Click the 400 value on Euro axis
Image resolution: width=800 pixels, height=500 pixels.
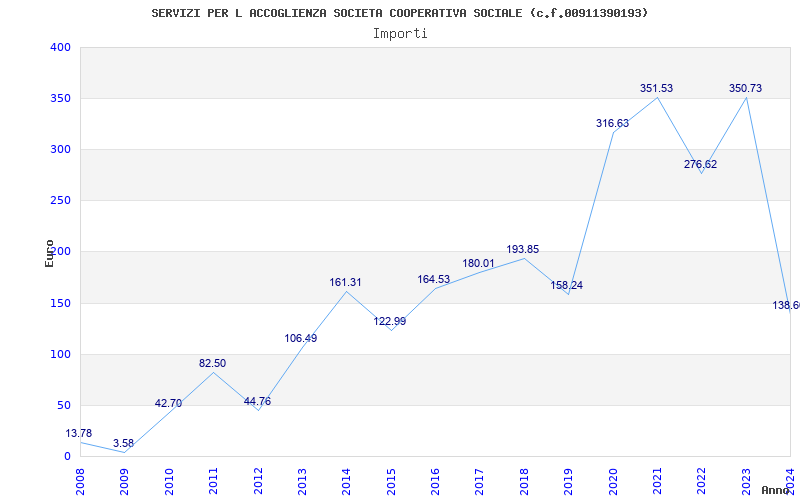[60, 47]
